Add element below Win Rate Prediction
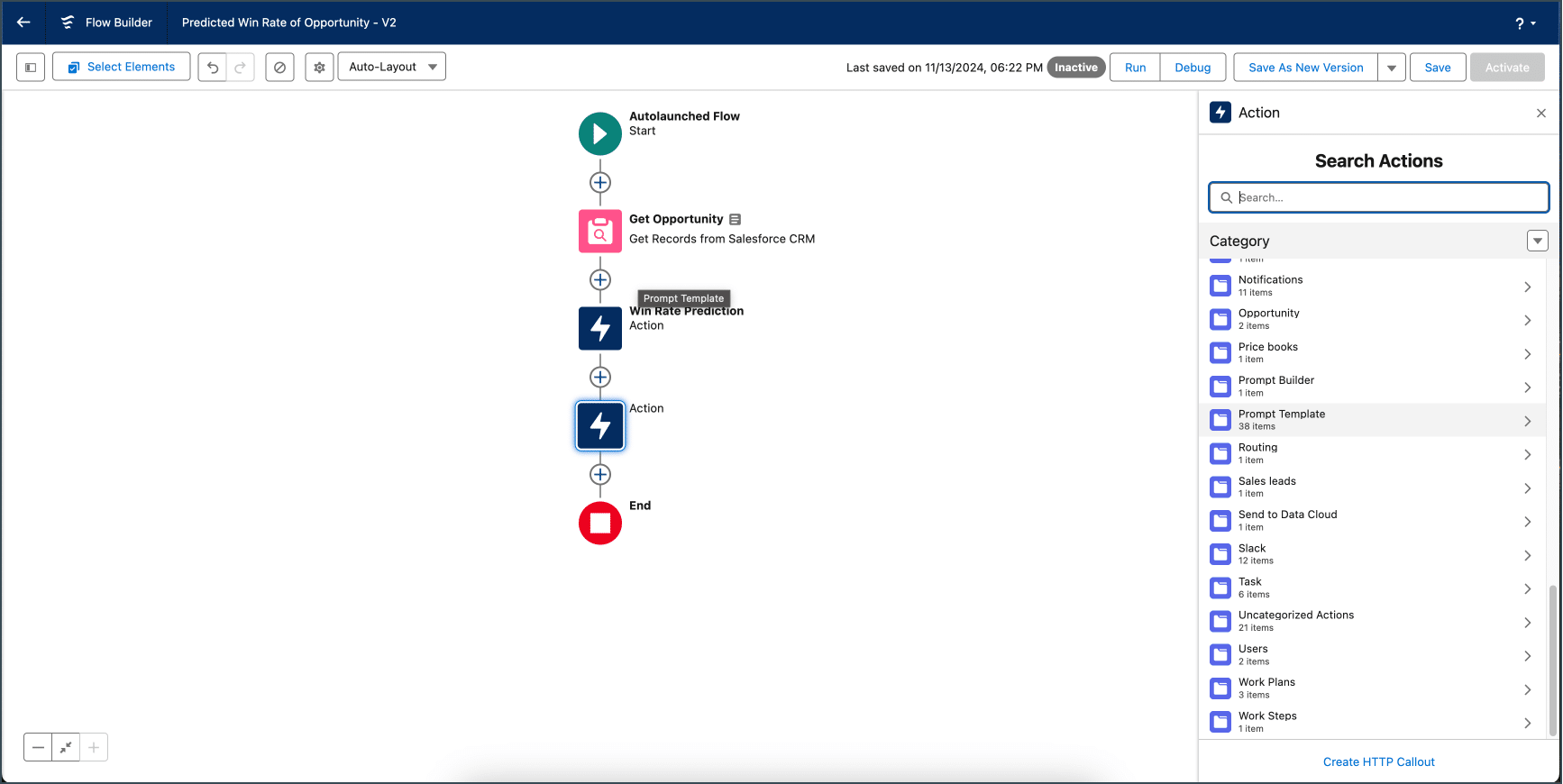 click(600, 378)
